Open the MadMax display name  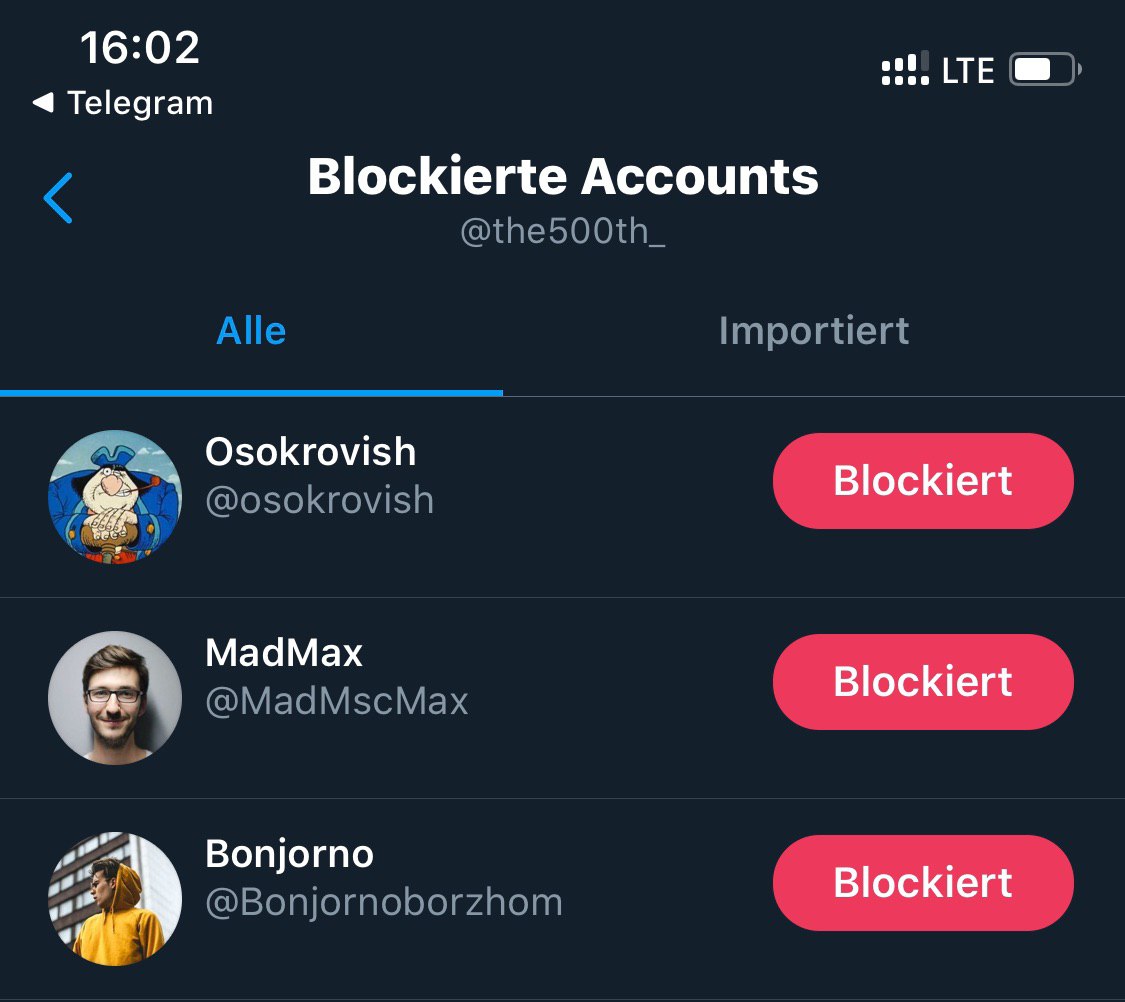[x=284, y=653]
